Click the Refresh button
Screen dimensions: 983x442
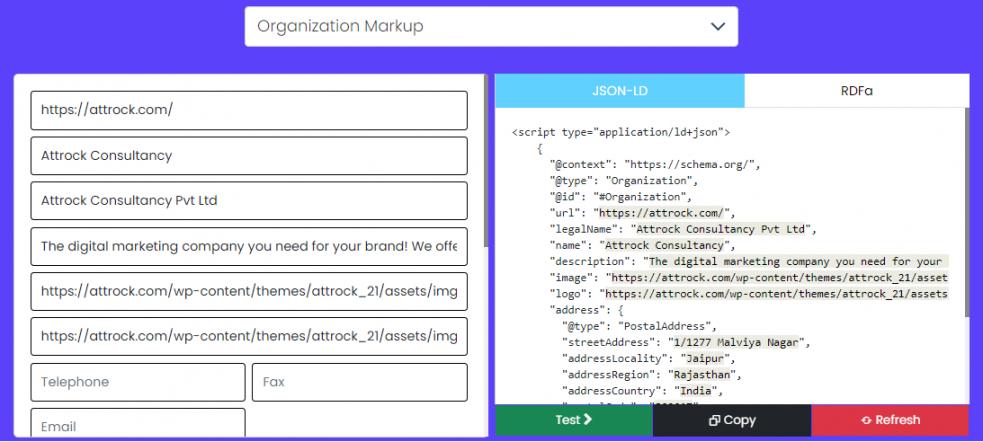tap(890, 420)
